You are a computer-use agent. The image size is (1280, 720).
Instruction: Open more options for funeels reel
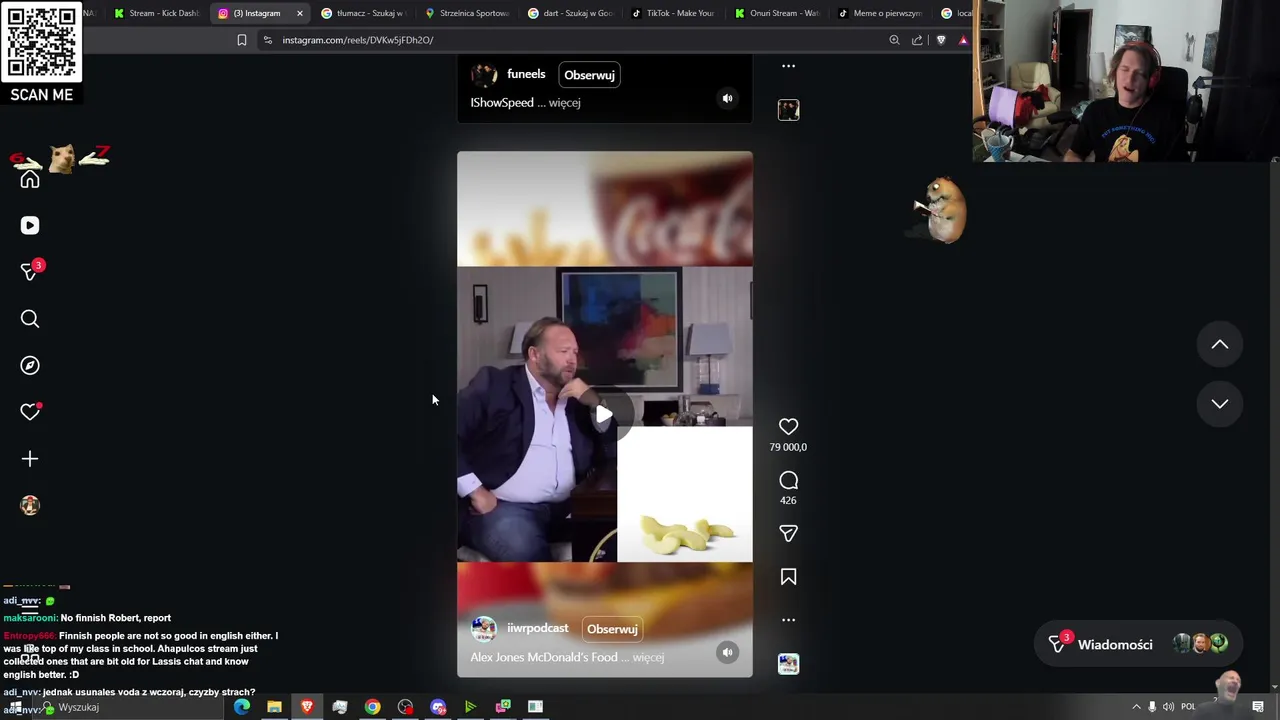click(788, 66)
